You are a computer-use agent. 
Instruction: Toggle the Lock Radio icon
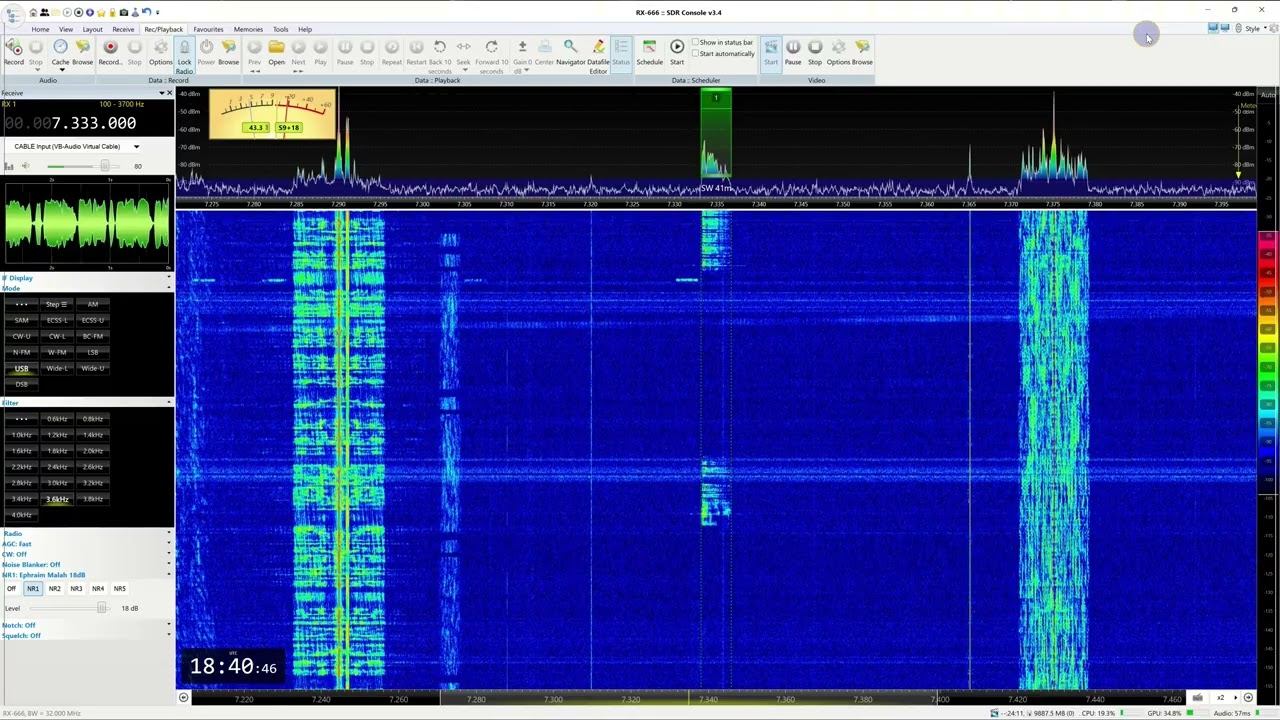click(184, 56)
